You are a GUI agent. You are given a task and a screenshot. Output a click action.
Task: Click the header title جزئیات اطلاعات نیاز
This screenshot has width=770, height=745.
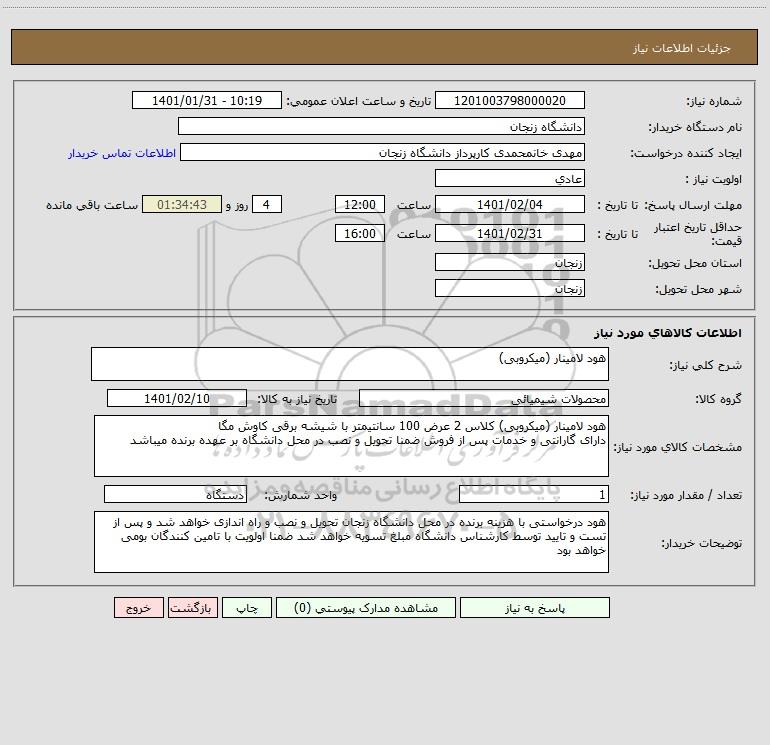coord(681,48)
